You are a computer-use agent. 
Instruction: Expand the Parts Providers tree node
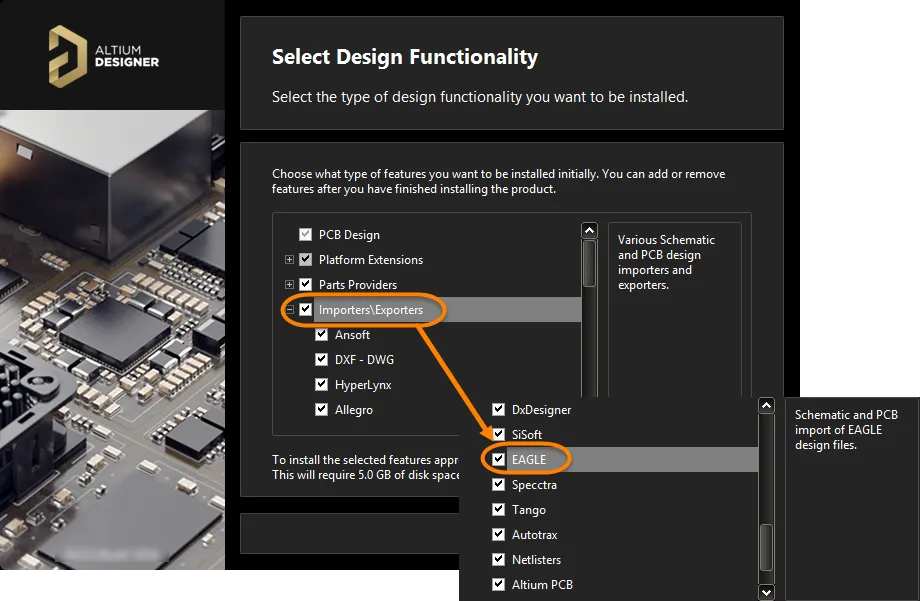coord(289,284)
